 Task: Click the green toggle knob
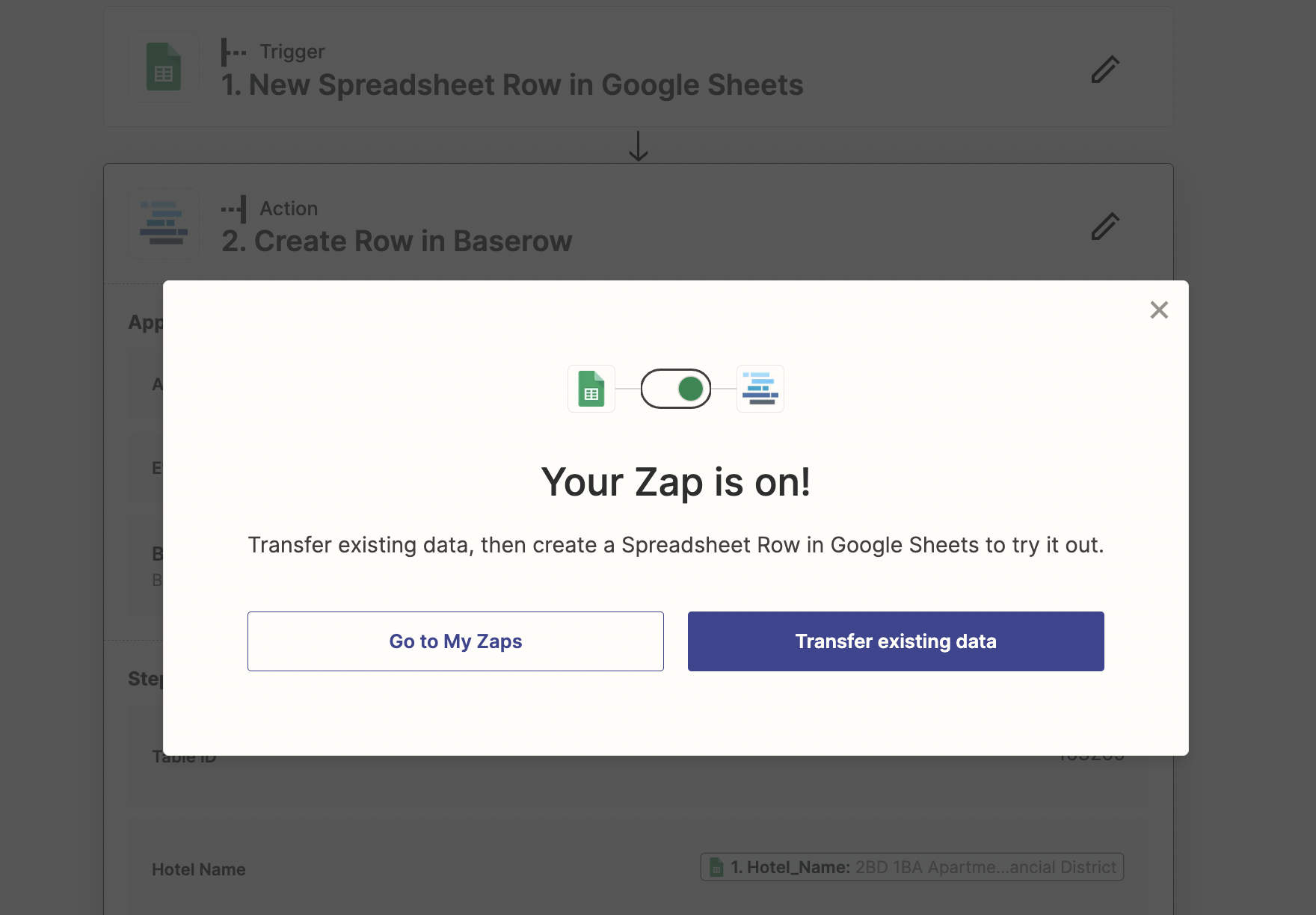pyautogui.click(x=689, y=388)
